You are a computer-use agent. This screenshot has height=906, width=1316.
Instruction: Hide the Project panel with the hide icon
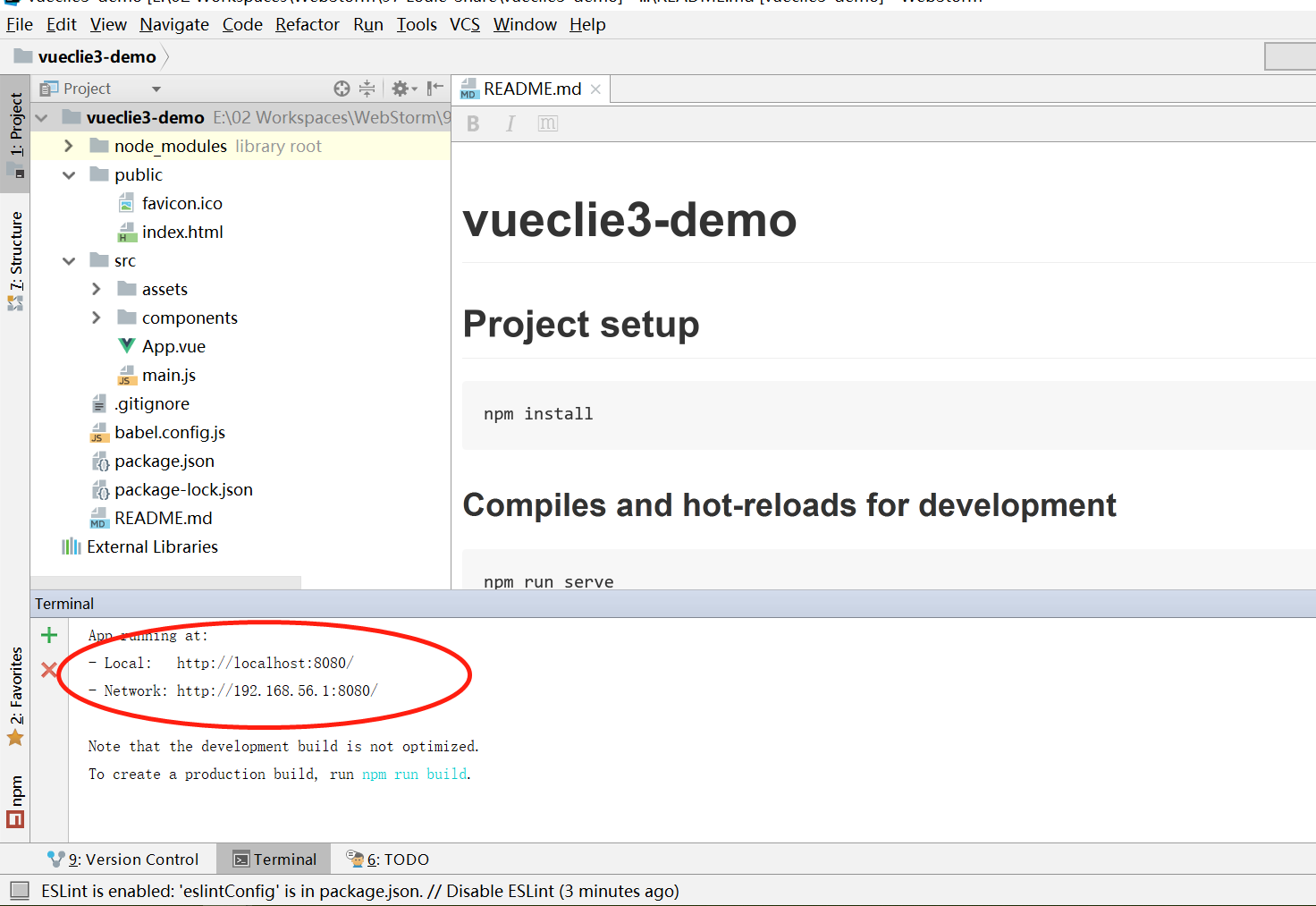[434, 89]
